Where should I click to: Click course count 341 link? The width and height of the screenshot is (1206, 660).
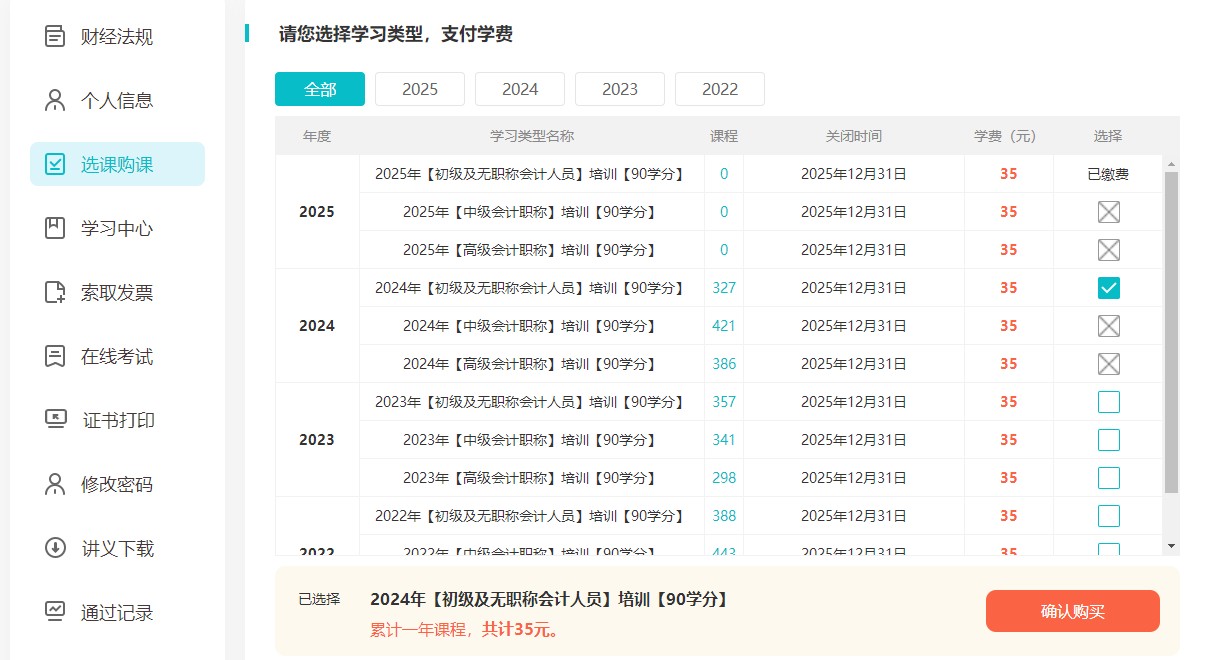[x=724, y=440]
